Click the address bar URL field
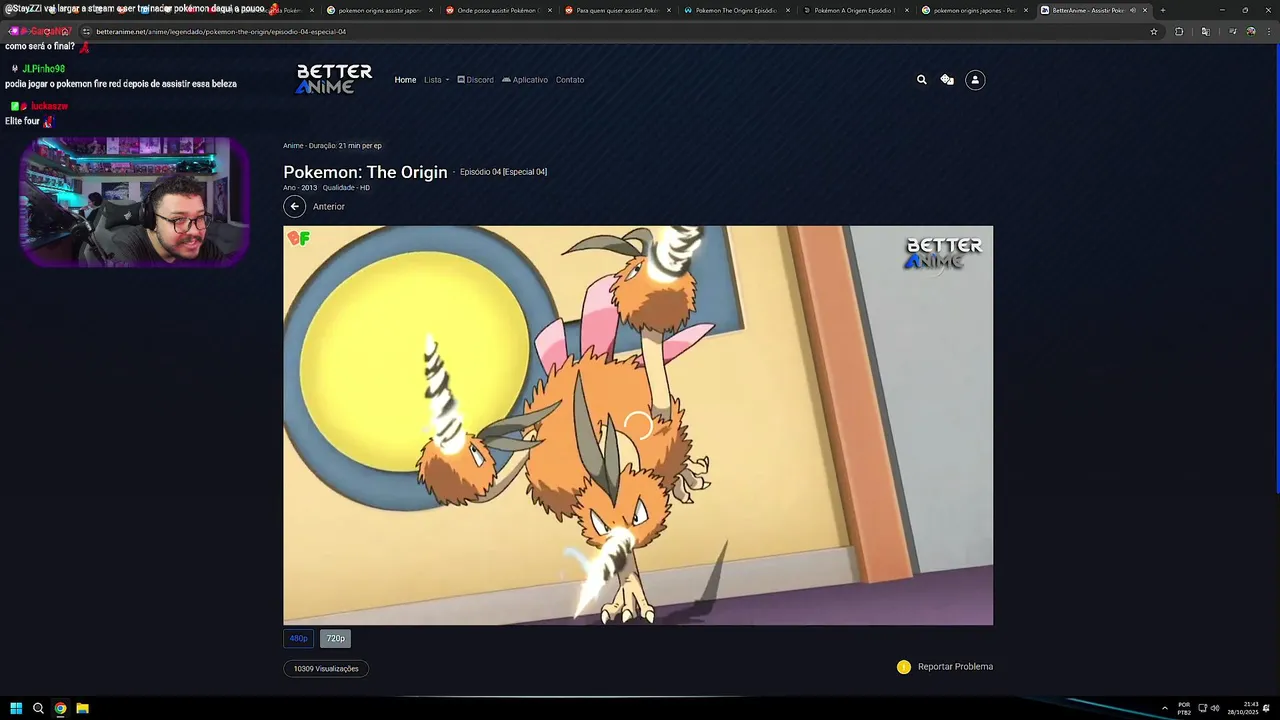The height and width of the screenshot is (720, 1280). pyautogui.click(x=620, y=31)
